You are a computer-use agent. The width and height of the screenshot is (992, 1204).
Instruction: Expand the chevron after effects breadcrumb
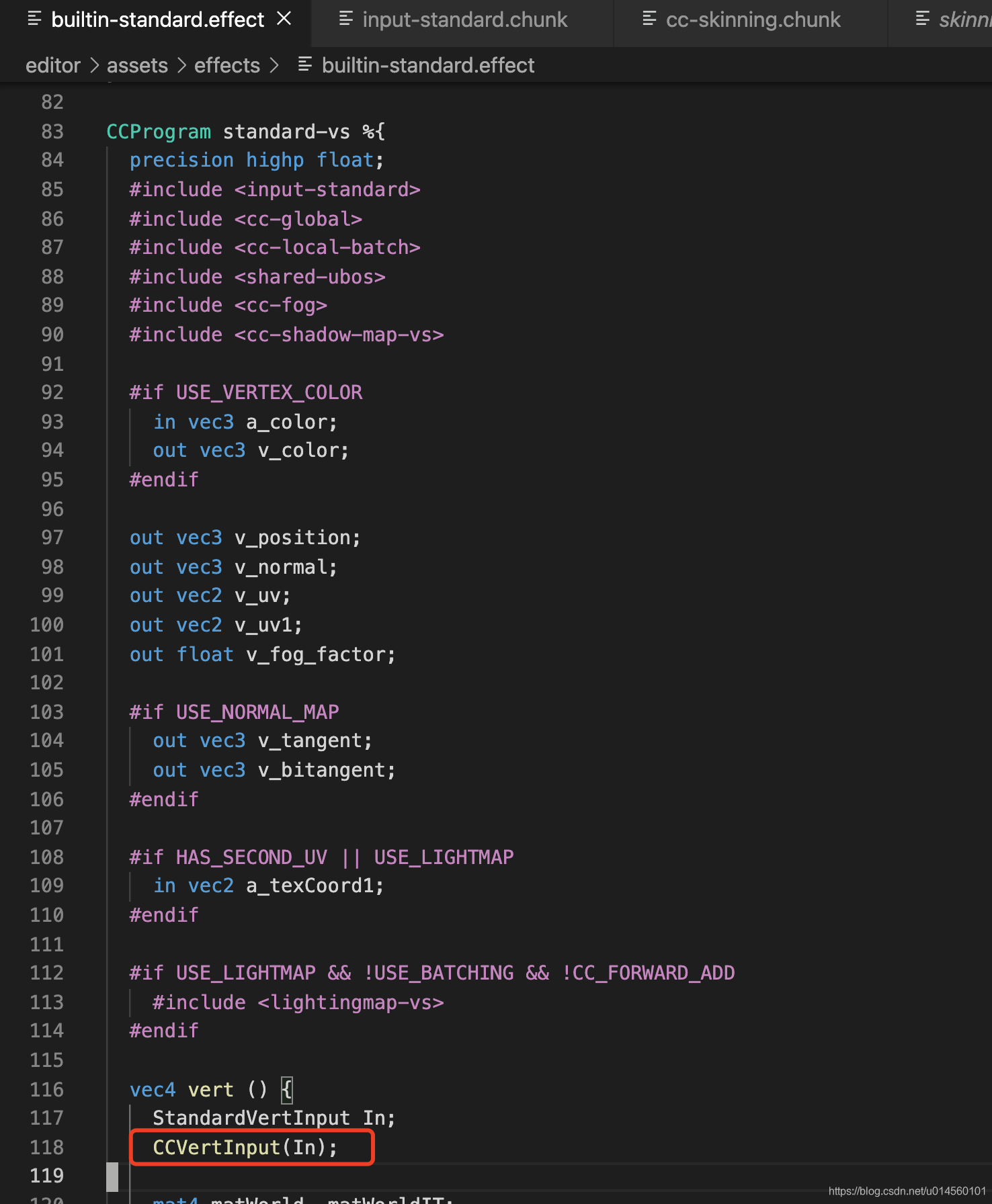point(274,66)
